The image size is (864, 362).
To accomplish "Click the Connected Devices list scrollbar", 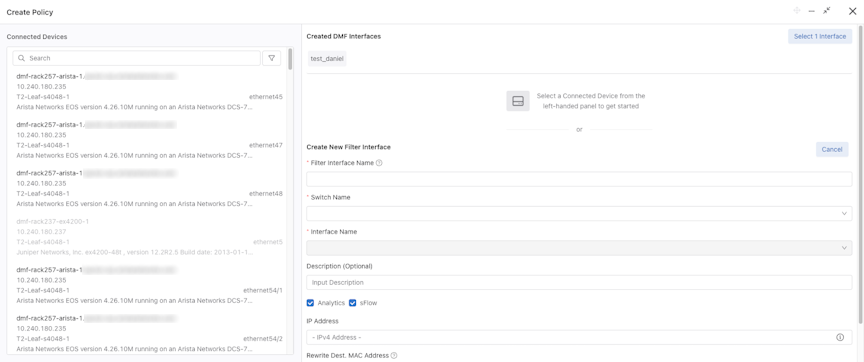I will pos(290,58).
